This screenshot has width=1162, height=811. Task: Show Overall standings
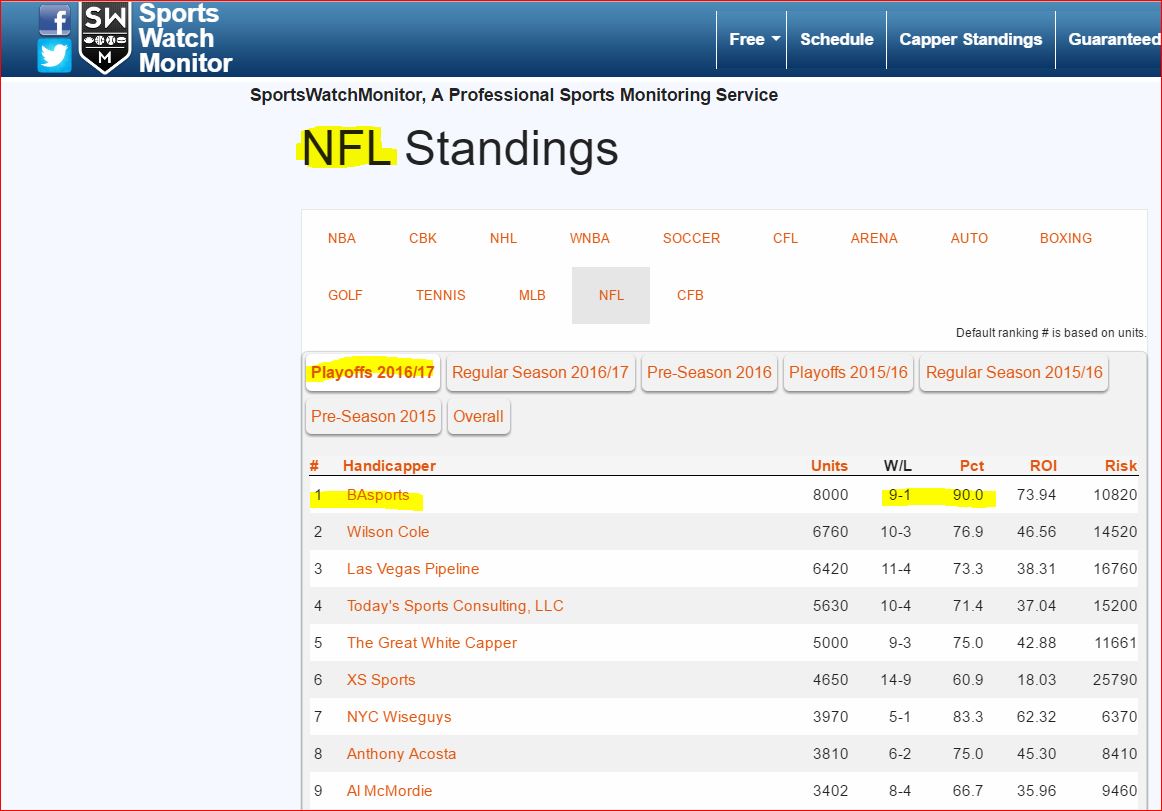479,417
